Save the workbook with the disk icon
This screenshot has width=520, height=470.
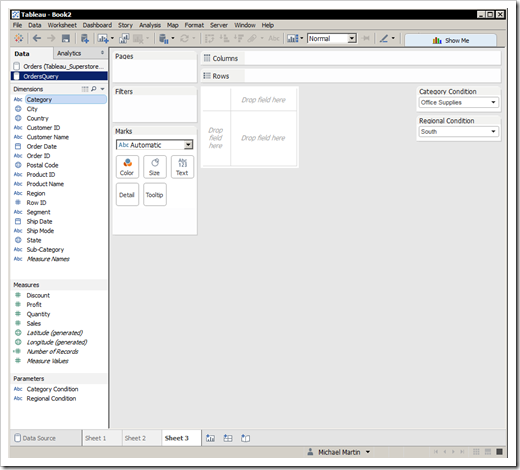pos(66,38)
